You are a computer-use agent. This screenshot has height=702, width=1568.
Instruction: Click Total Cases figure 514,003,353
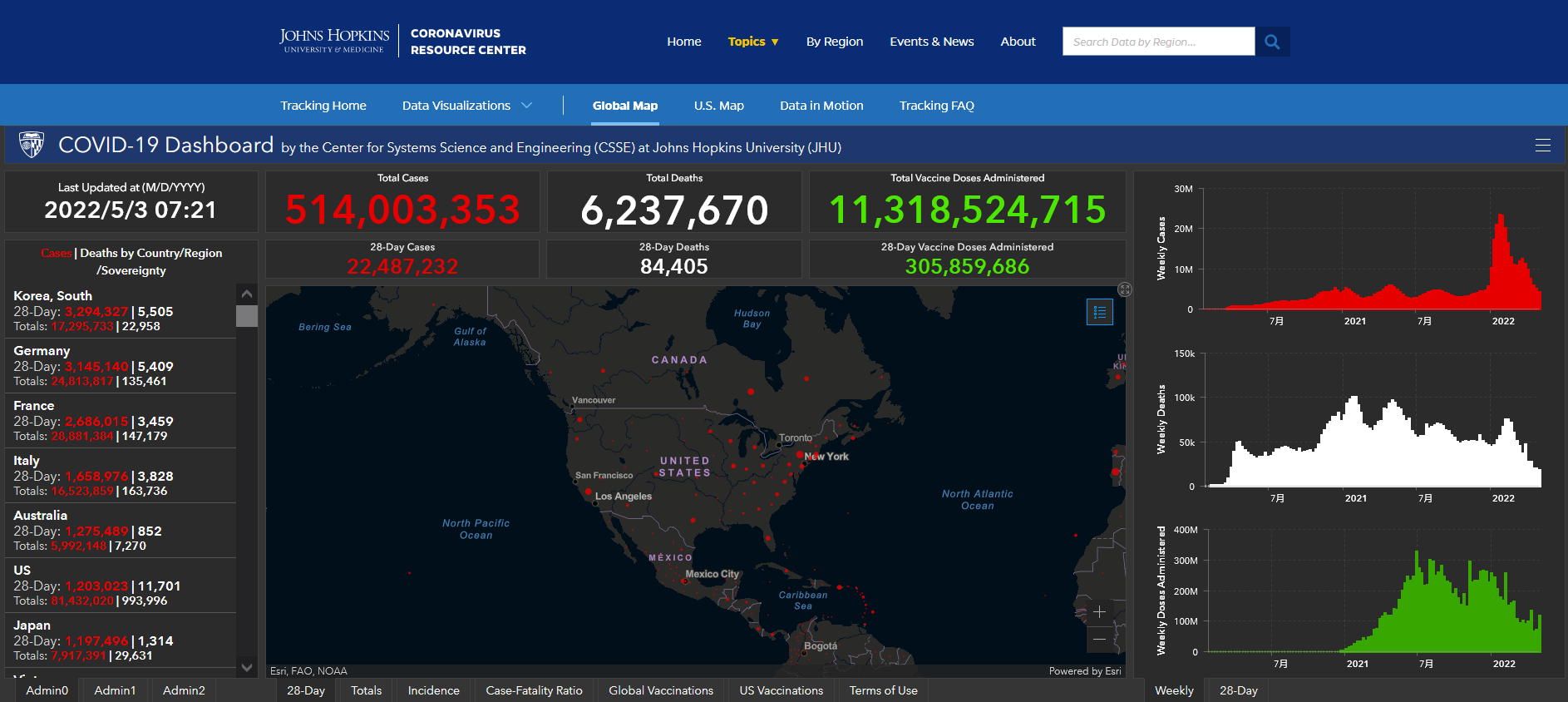[x=402, y=209]
